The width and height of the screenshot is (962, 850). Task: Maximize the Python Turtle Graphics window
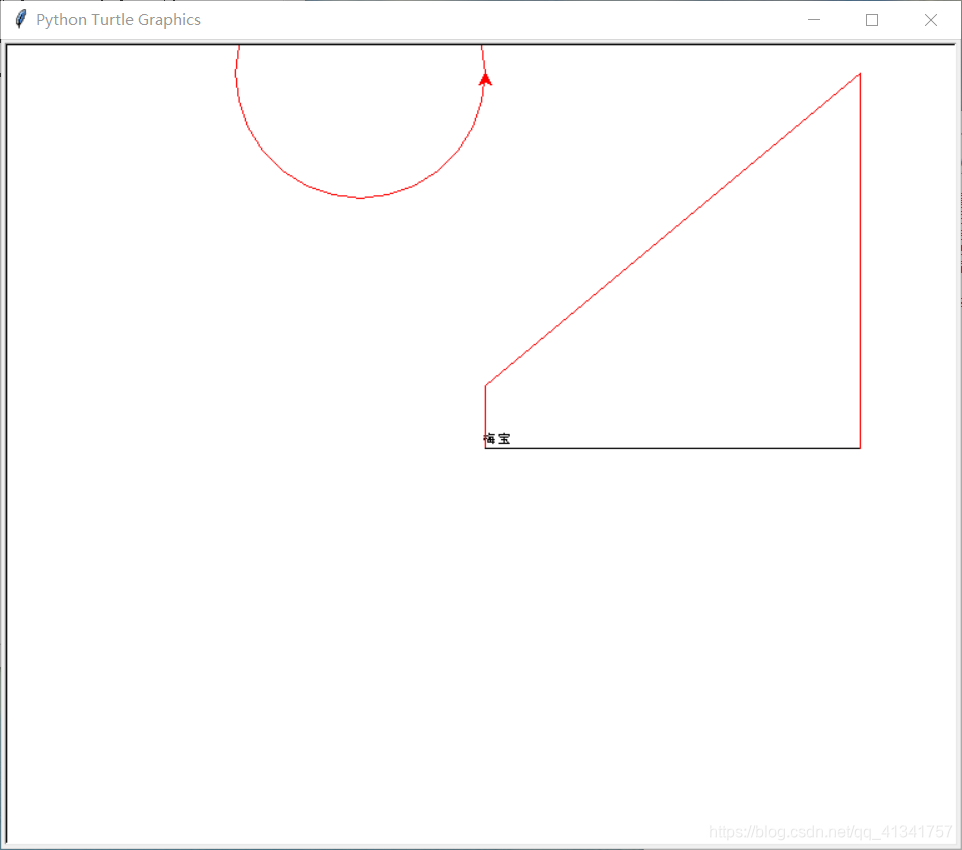[x=872, y=20]
